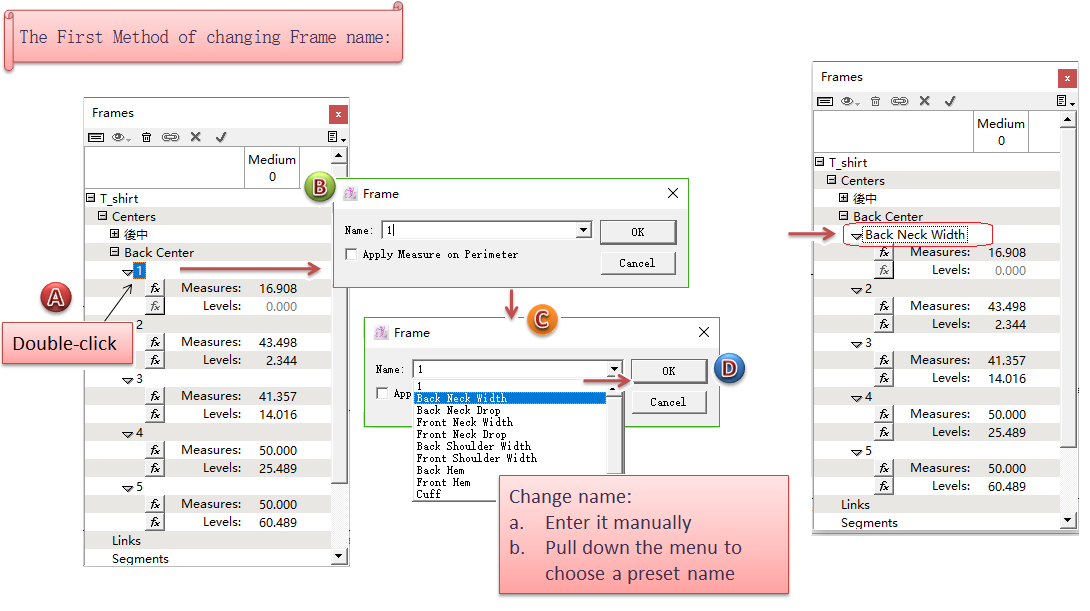The height and width of the screenshot is (611, 1090).
Task: Collapse the Back Center node in left panel
Action: (115, 253)
